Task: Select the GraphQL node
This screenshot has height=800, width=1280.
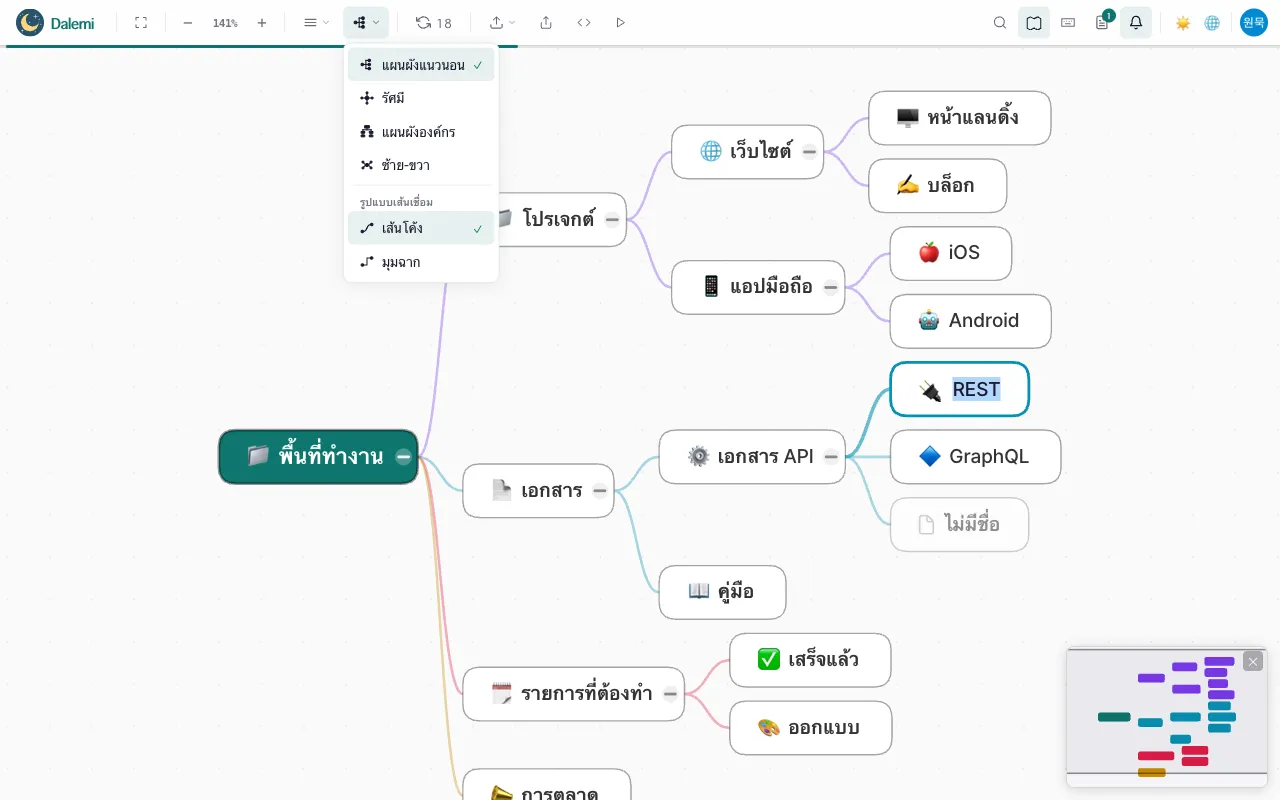Action: coord(975,457)
